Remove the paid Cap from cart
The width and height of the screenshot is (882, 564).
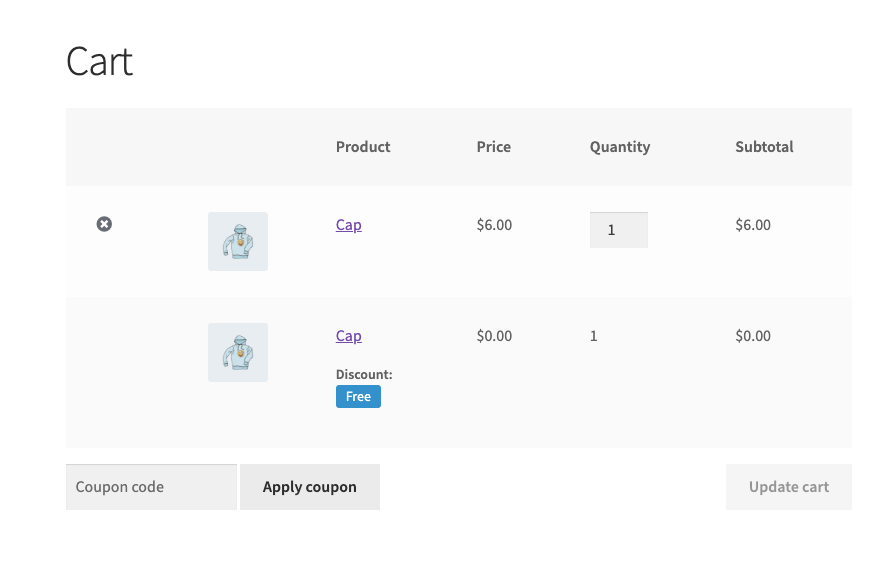(104, 224)
